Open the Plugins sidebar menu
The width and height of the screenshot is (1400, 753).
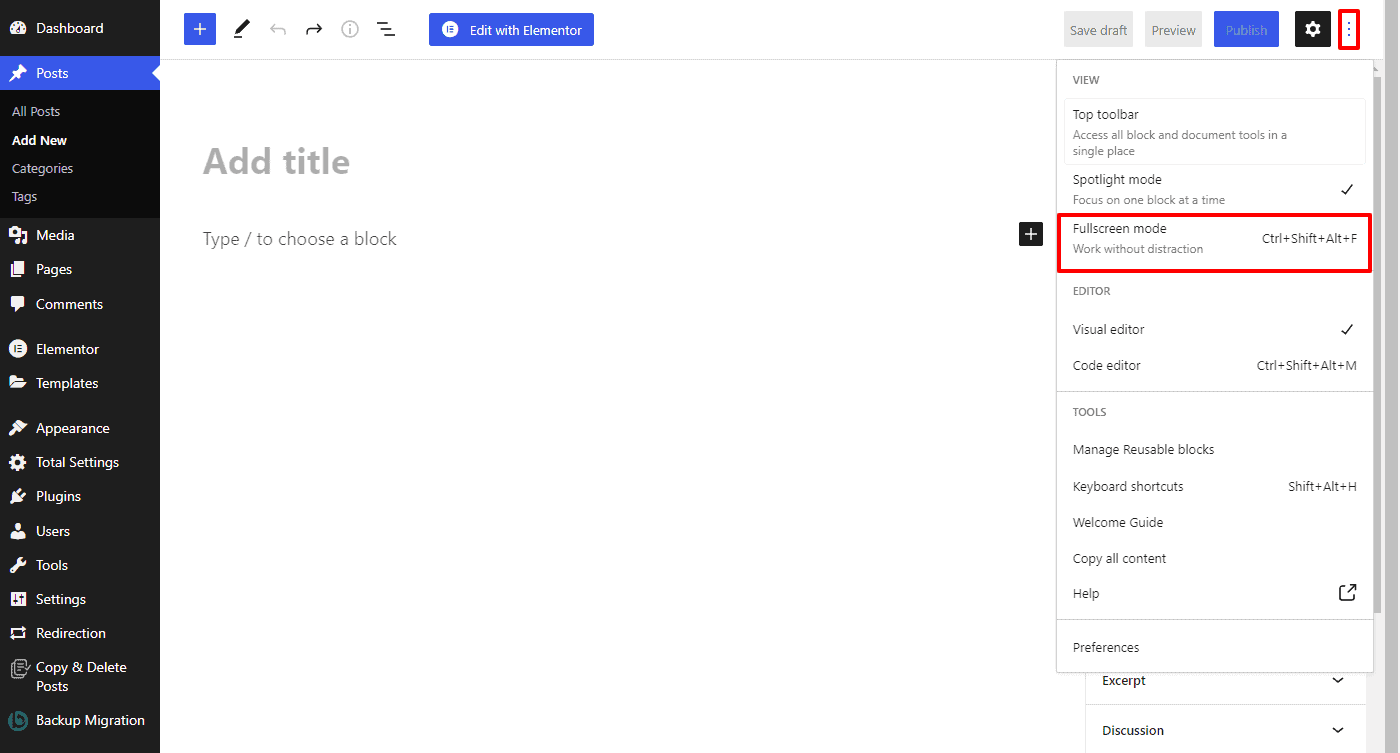click(x=58, y=496)
